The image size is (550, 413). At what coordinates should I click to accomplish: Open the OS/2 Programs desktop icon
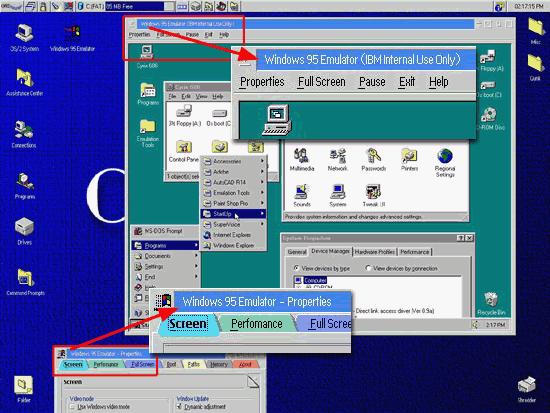pyautogui.click(x=25, y=186)
